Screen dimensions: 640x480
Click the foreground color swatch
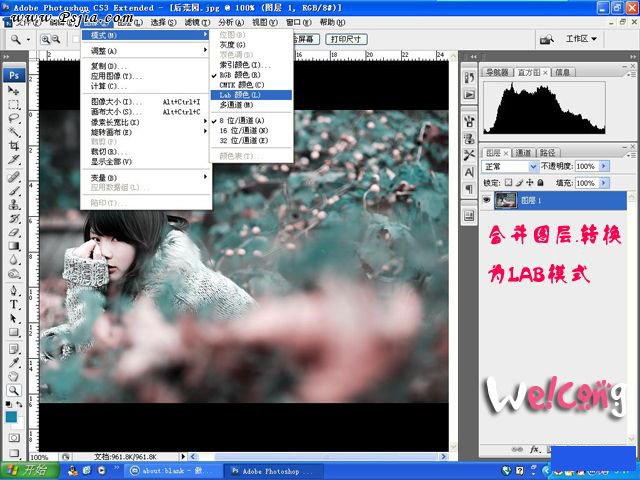pos(11,417)
